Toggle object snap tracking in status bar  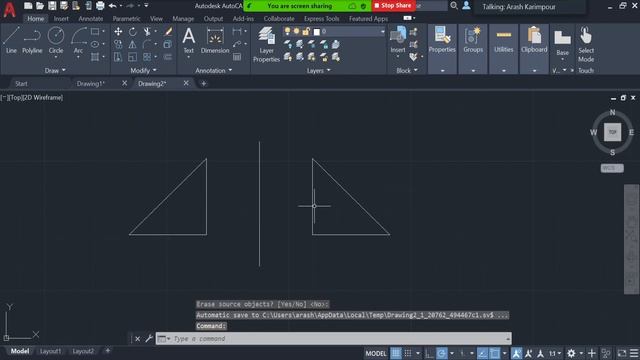tap(482, 353)
